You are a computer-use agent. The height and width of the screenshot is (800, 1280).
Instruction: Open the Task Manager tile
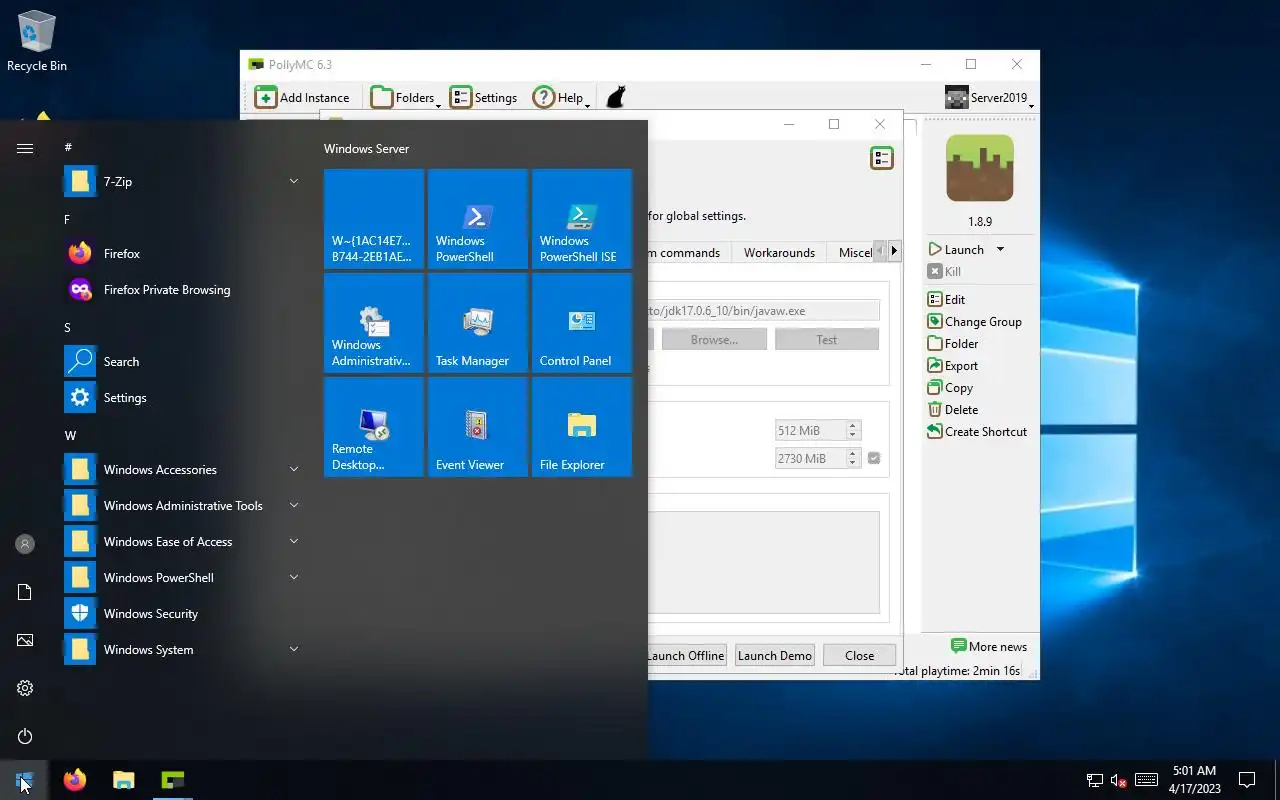coord(478,323)
